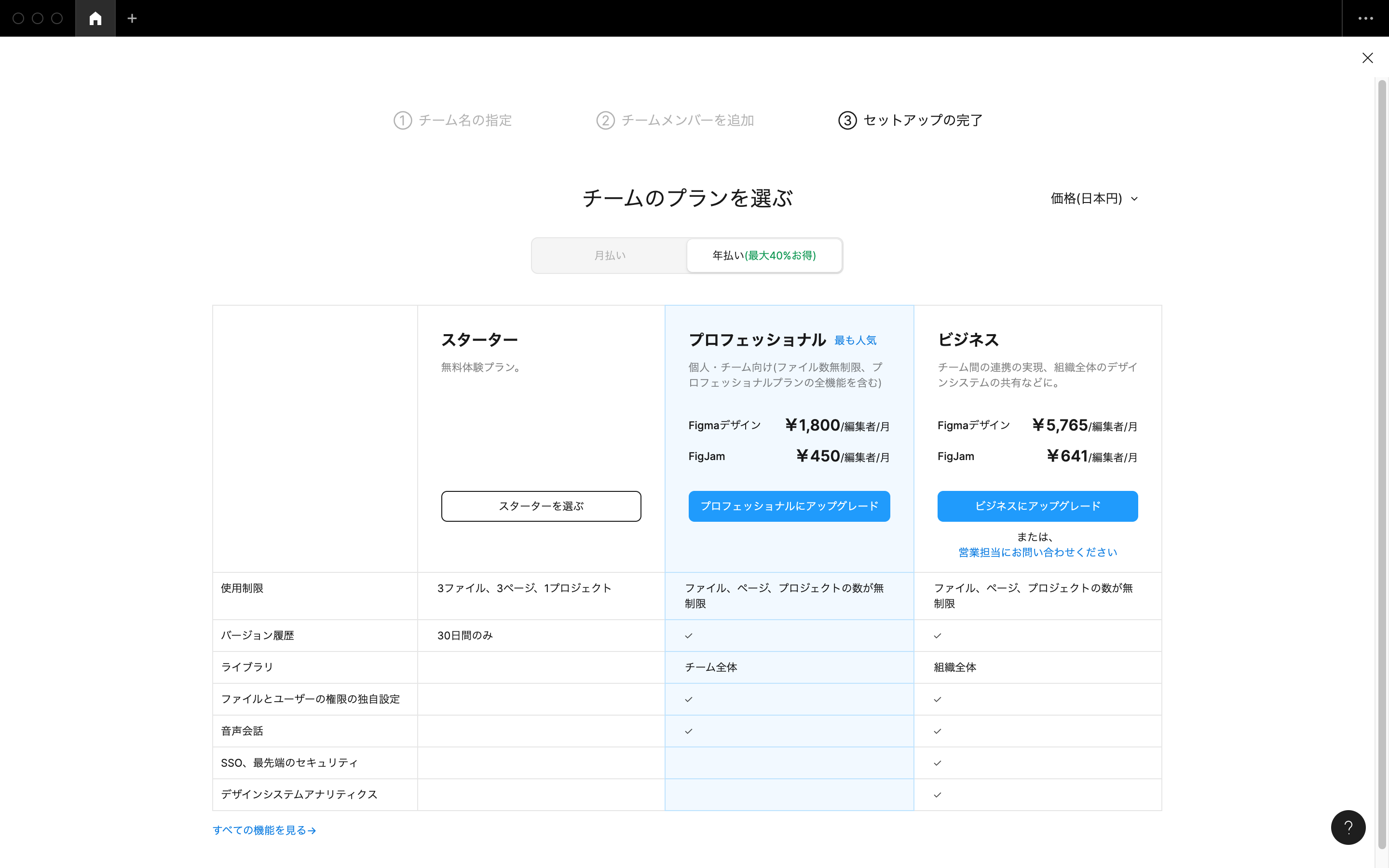The image size is (1389, 868).
Task: Click Professional checkmark in 権限の独自設定 row
Action: [689, 699]
